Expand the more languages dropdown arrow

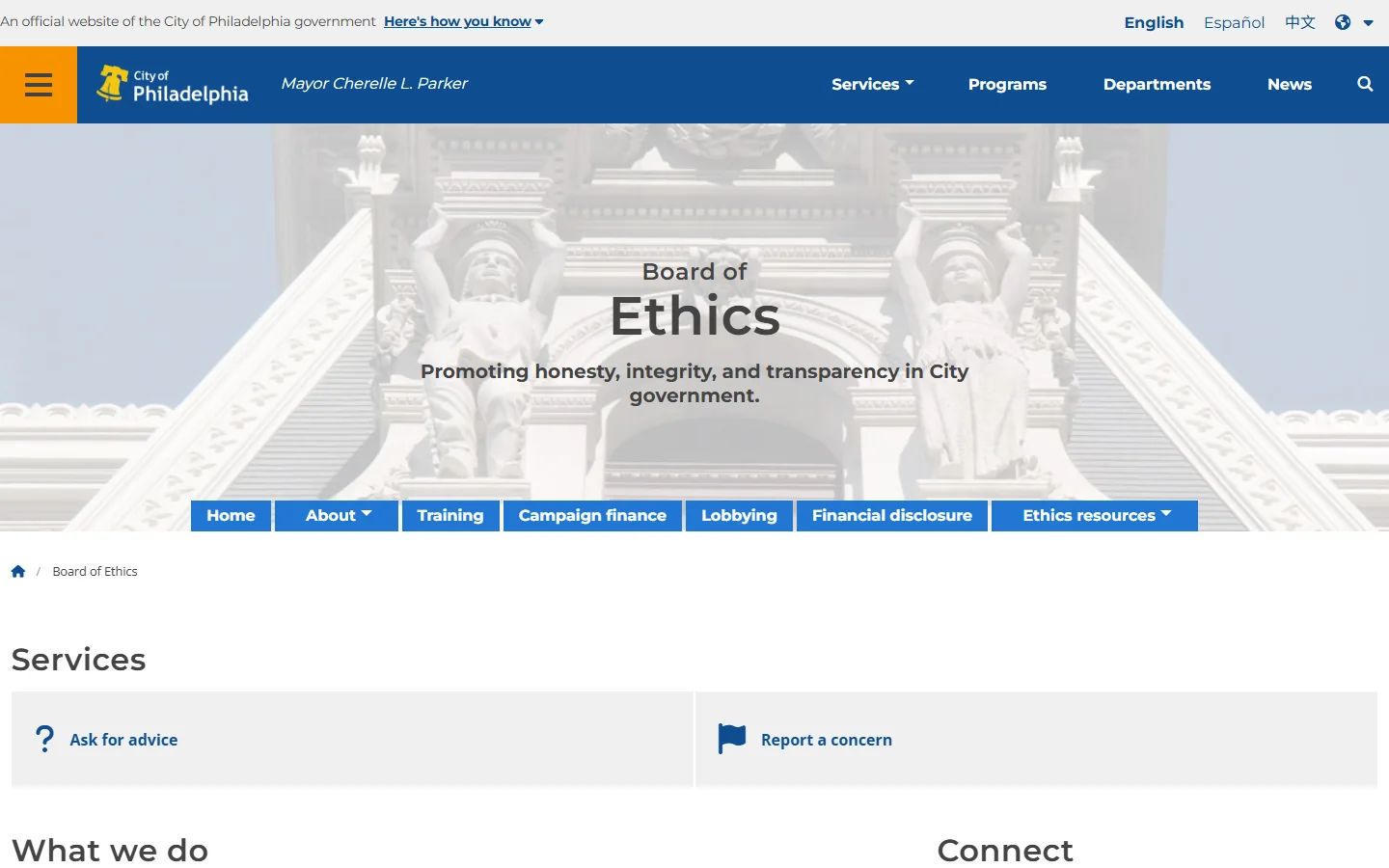click(1368, 23)
